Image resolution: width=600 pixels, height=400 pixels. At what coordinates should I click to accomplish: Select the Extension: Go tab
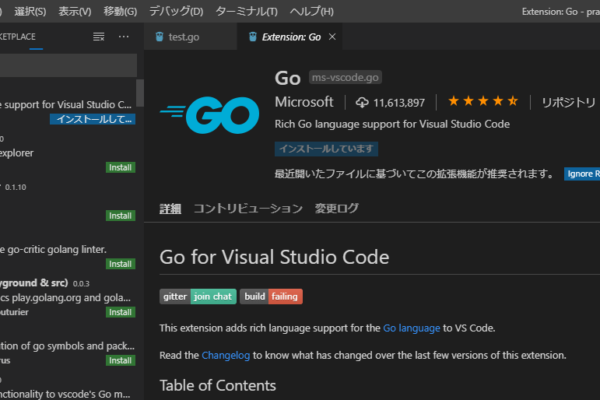[x=291, y=37]
